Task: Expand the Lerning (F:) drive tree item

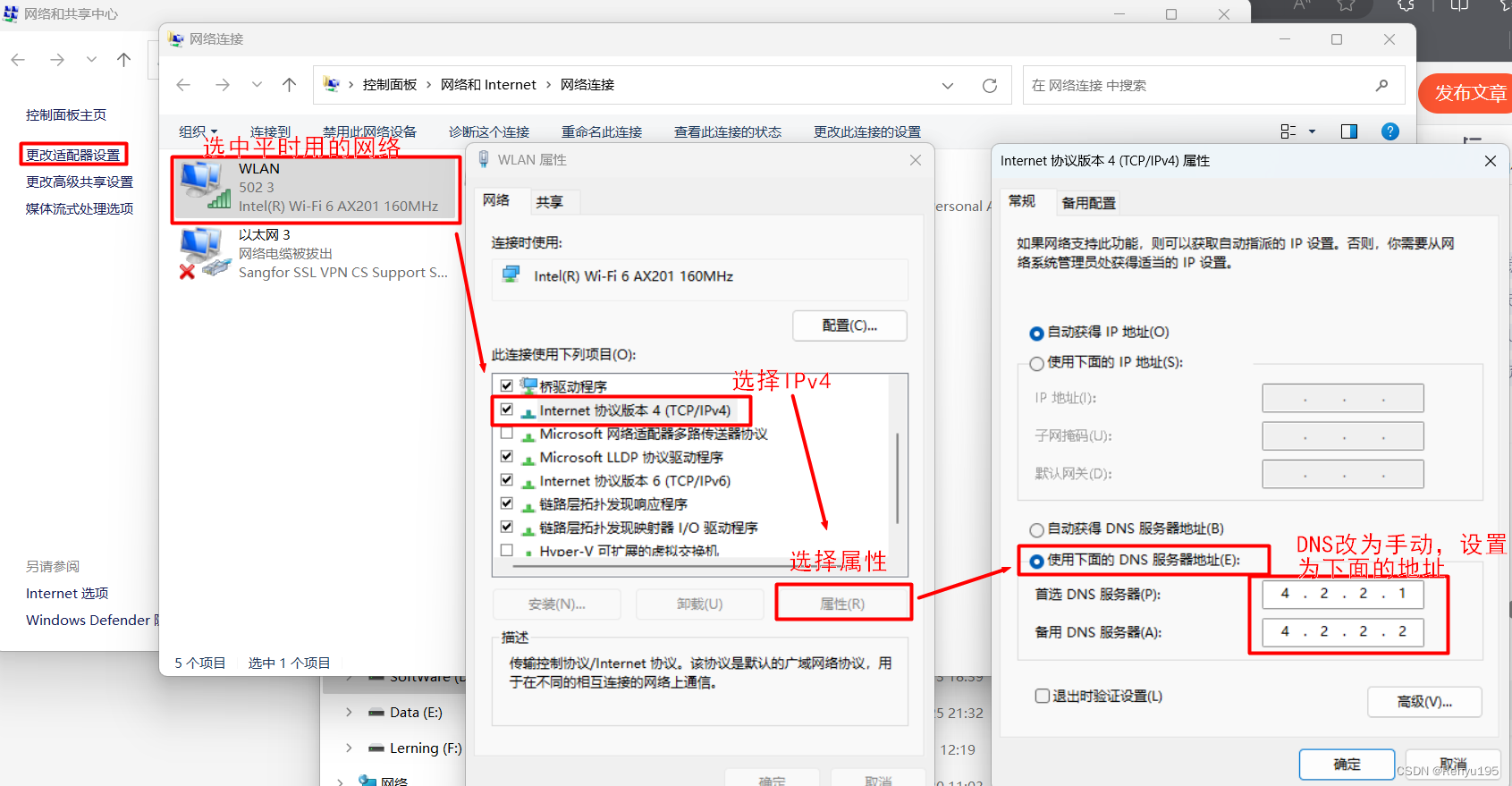Action: [x=349, y=748]
